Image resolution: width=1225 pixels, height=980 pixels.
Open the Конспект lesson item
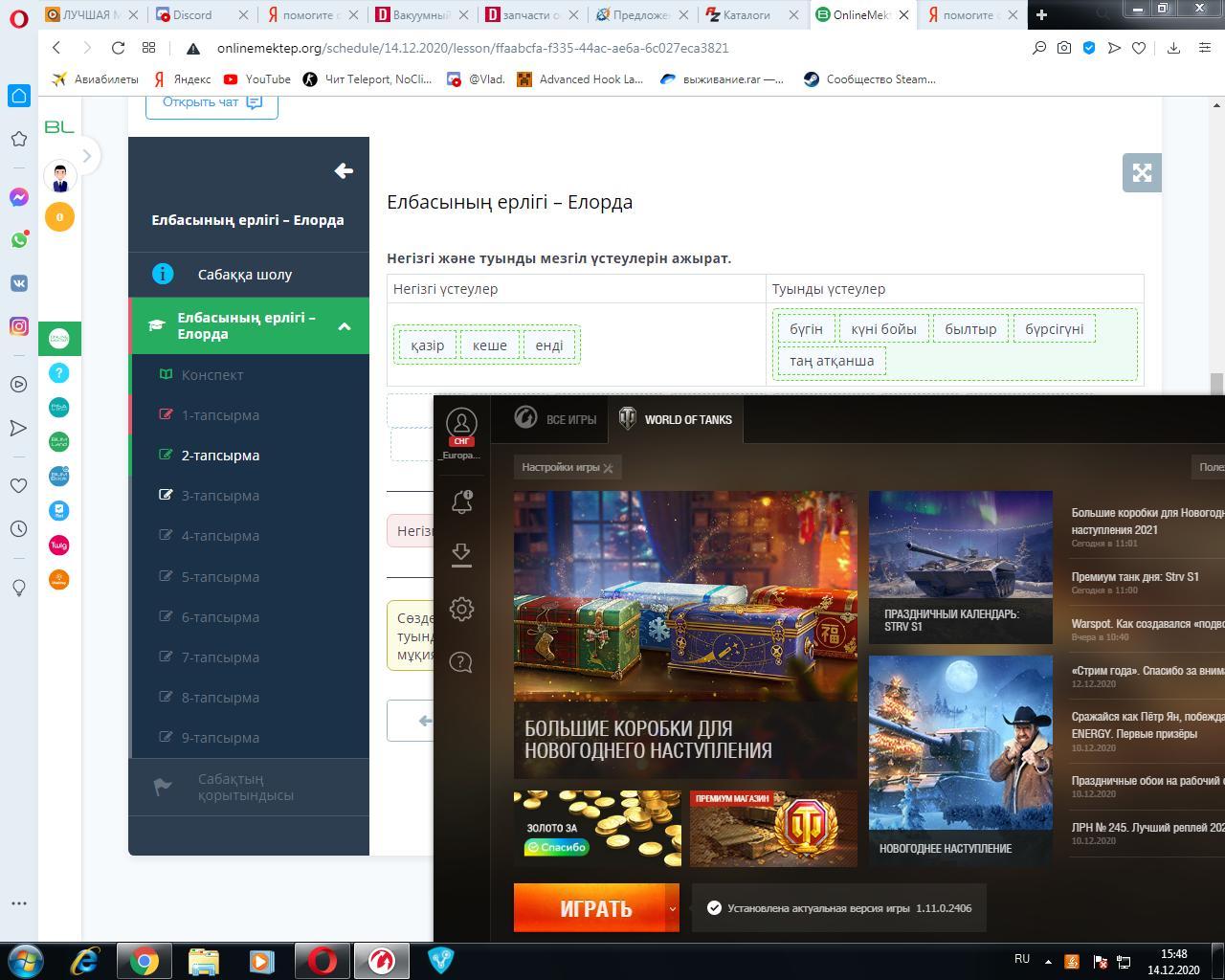(x=212, y=375)
